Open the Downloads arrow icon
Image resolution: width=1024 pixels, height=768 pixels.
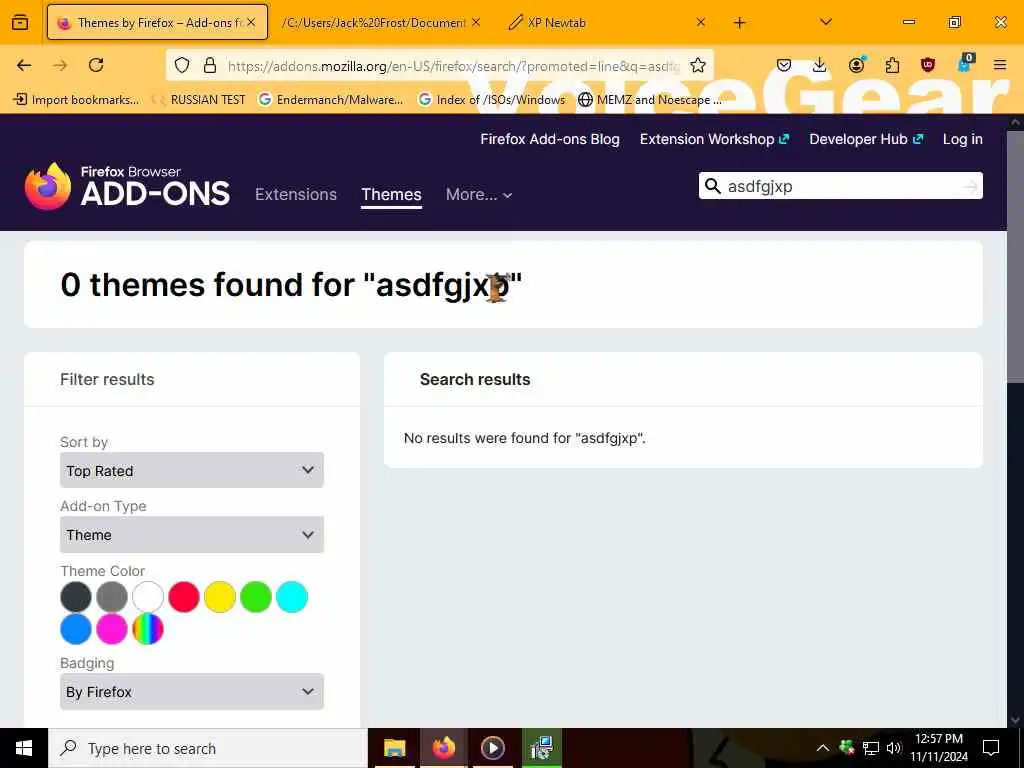820,65
